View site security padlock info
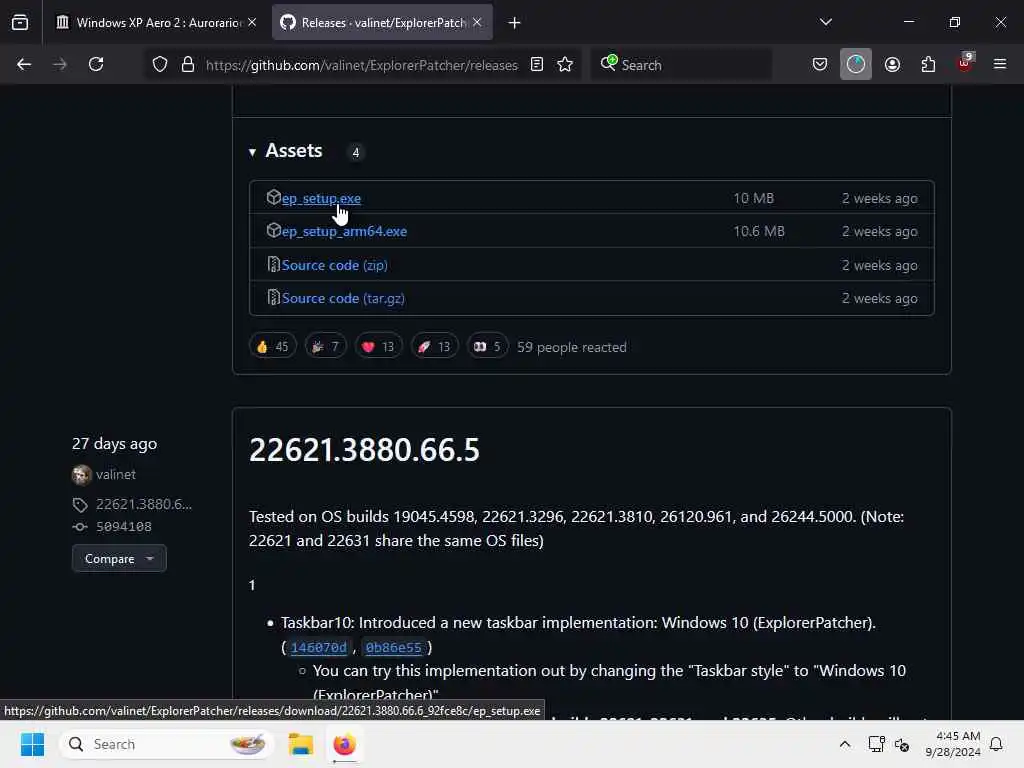 coord(188,64)
